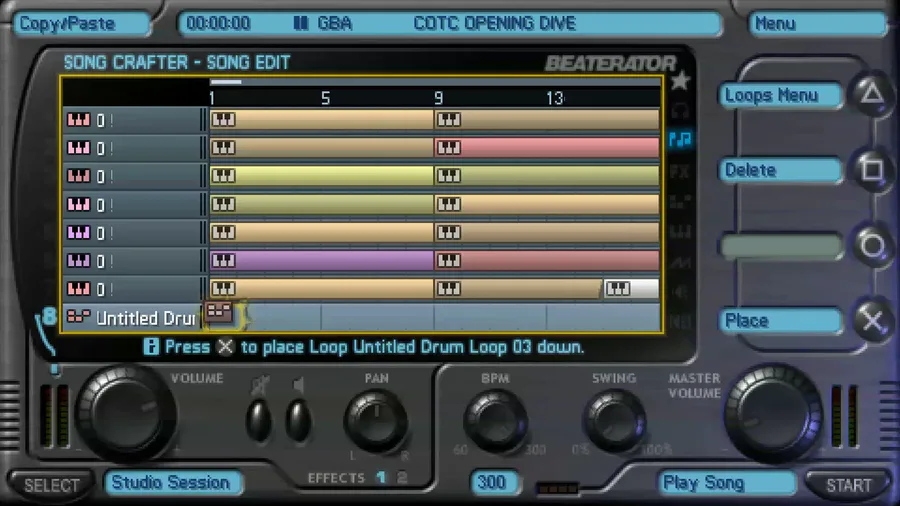The width and height of the screenshot is (900, 506).
Task: Jump to bar 5 marker on timeline
Action: 325,99
